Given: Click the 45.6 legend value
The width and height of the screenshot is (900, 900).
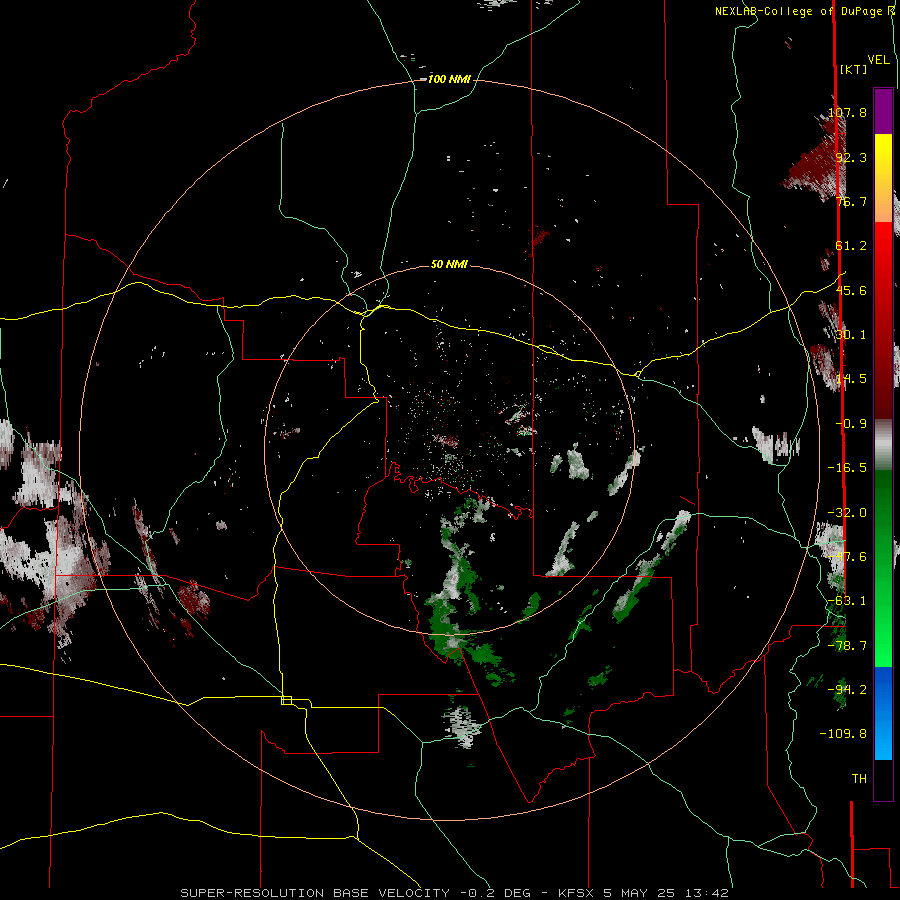Looking at the screenshot, I should coord(851,290).
